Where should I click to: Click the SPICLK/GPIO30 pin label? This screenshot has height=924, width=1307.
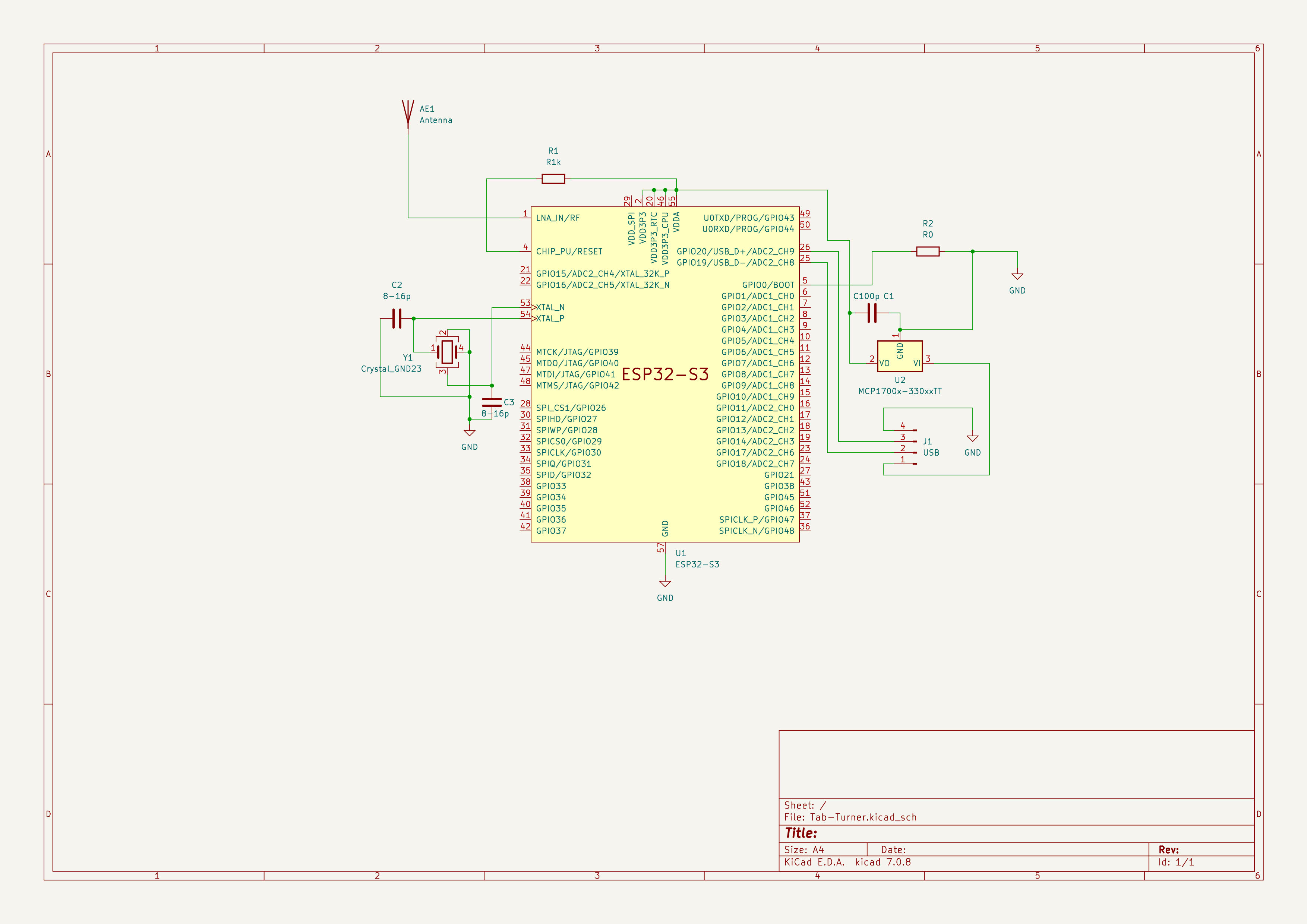coord(568,453)
